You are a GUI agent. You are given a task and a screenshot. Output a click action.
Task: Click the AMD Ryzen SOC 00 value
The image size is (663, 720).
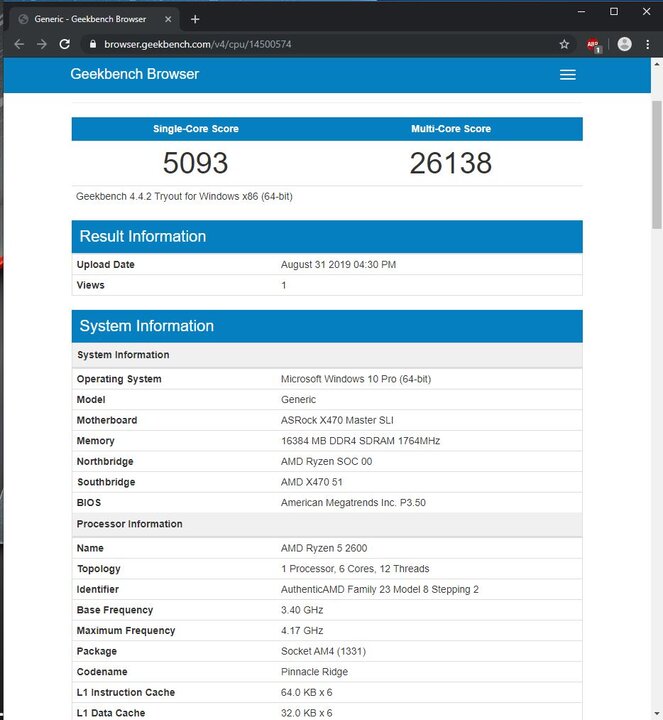tap(326, 461)
